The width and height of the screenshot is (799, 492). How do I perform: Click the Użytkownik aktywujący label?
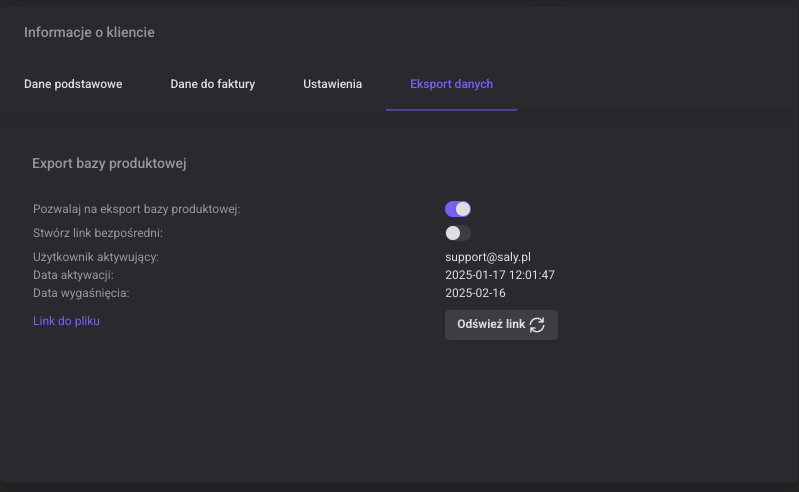(x=96, y=257)
